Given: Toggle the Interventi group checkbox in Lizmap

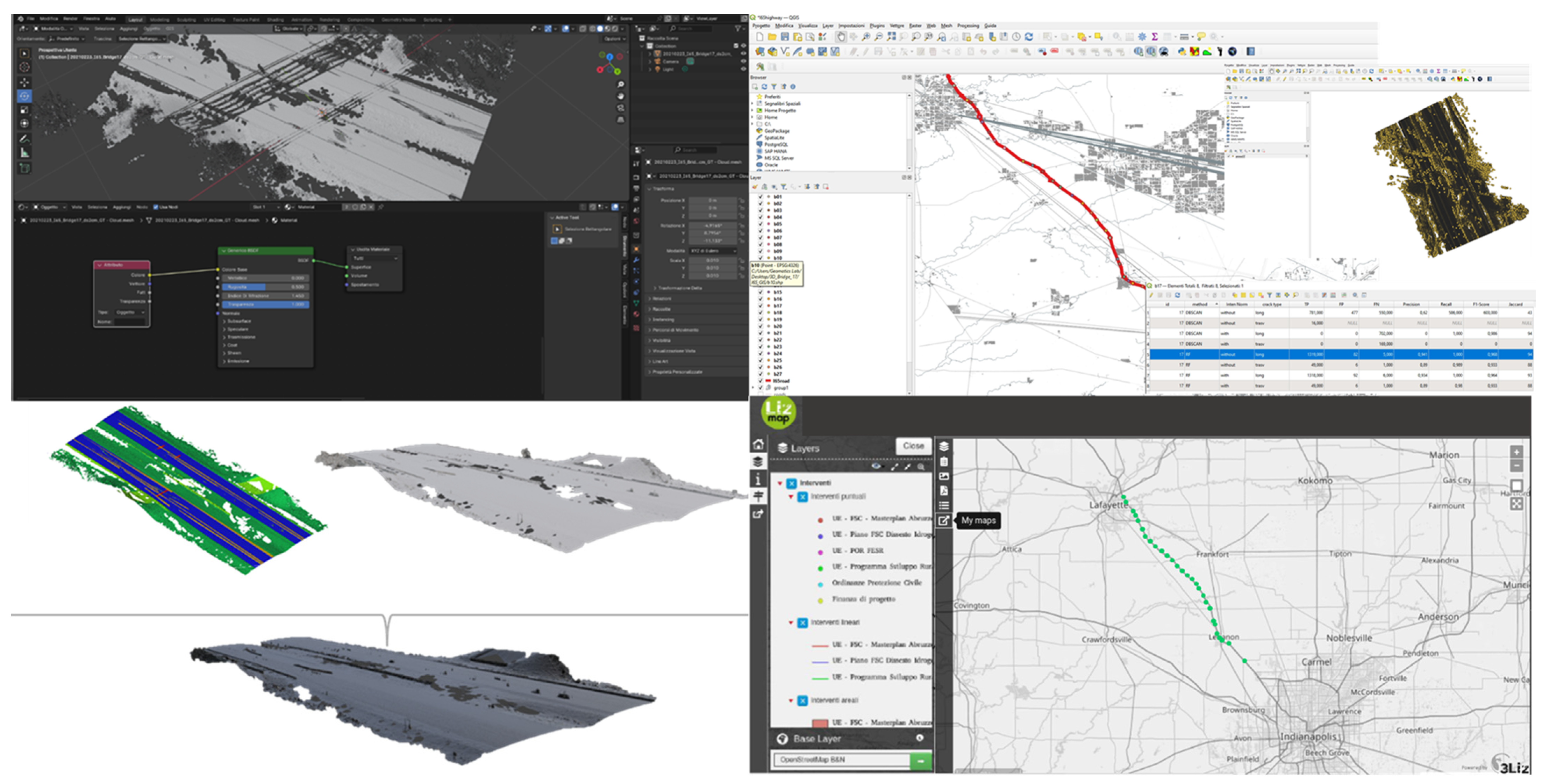Looking at the screenshot, I should point(791,483).
